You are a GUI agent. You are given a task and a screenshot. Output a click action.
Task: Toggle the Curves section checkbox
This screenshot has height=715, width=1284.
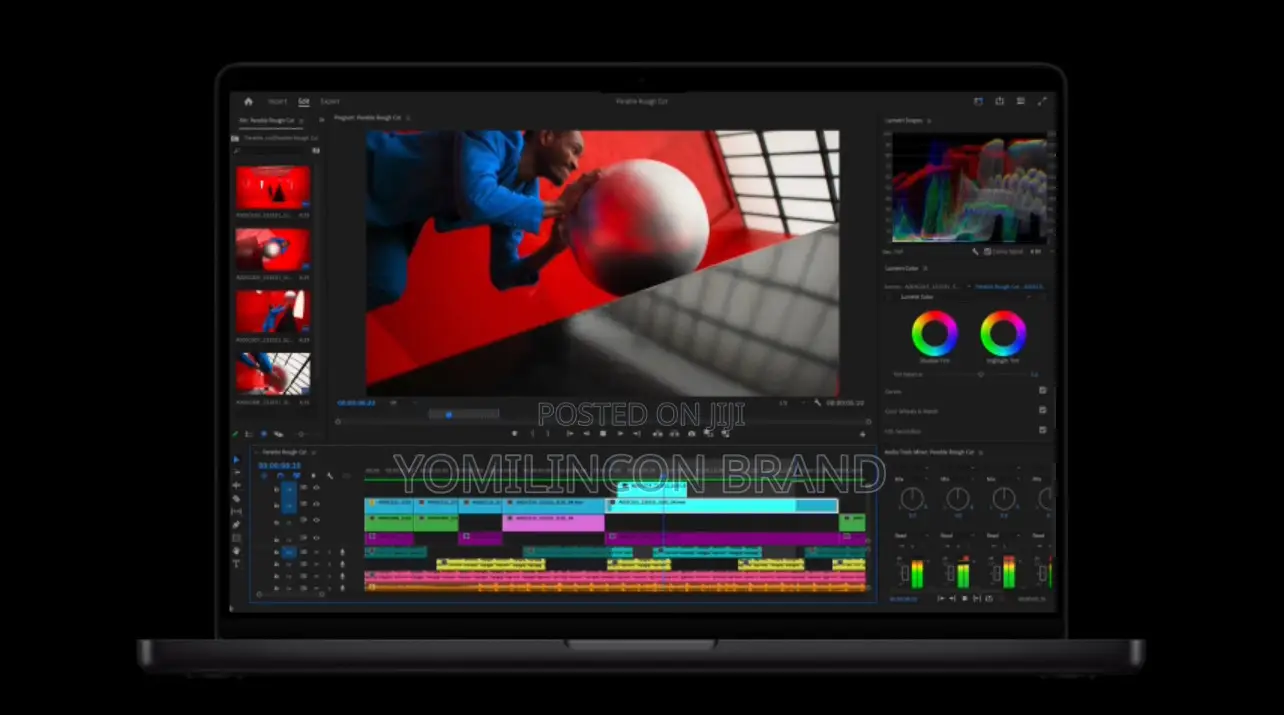click(x=1042, y=391)
